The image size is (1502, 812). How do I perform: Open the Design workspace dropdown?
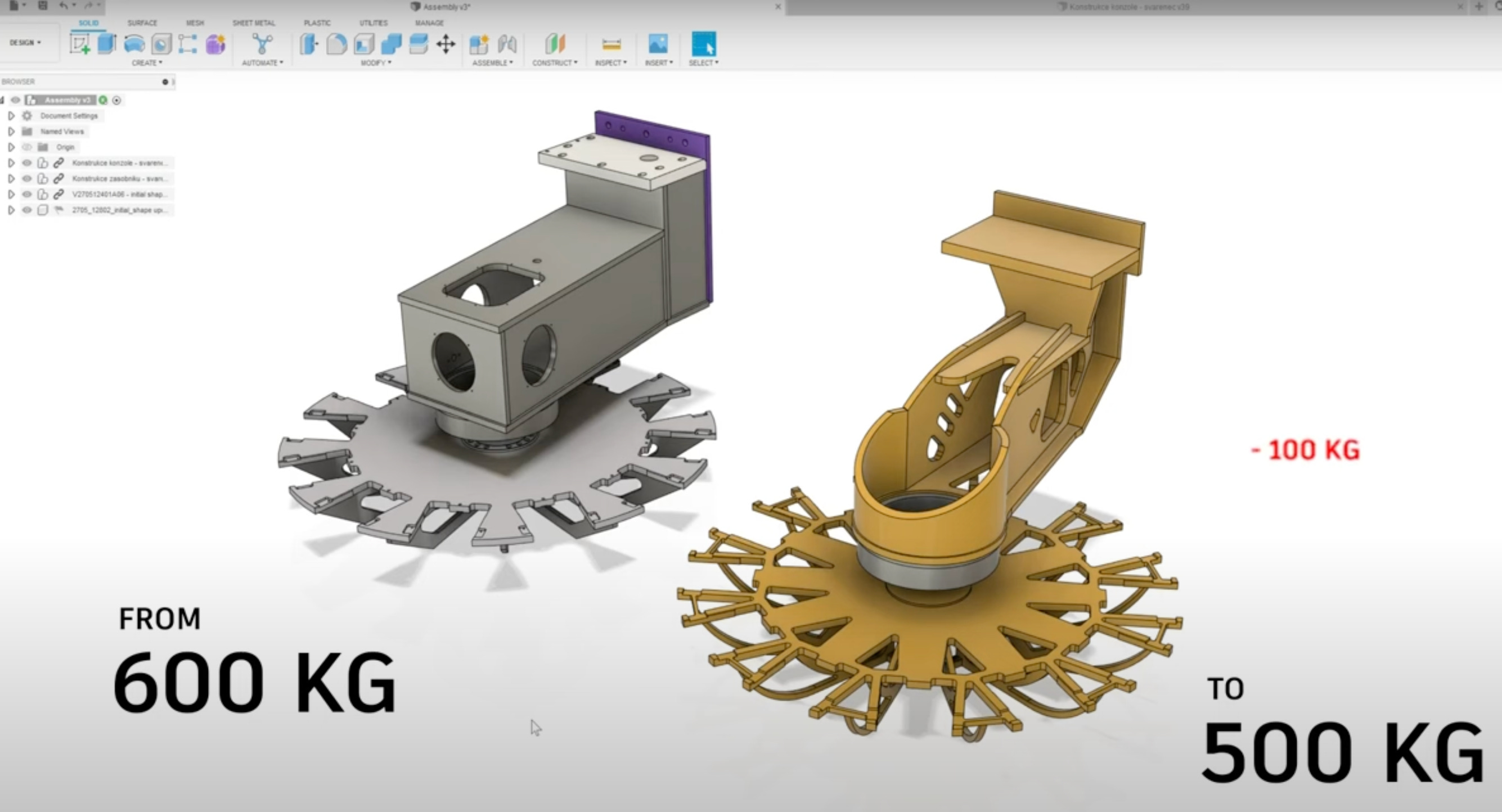26,43
